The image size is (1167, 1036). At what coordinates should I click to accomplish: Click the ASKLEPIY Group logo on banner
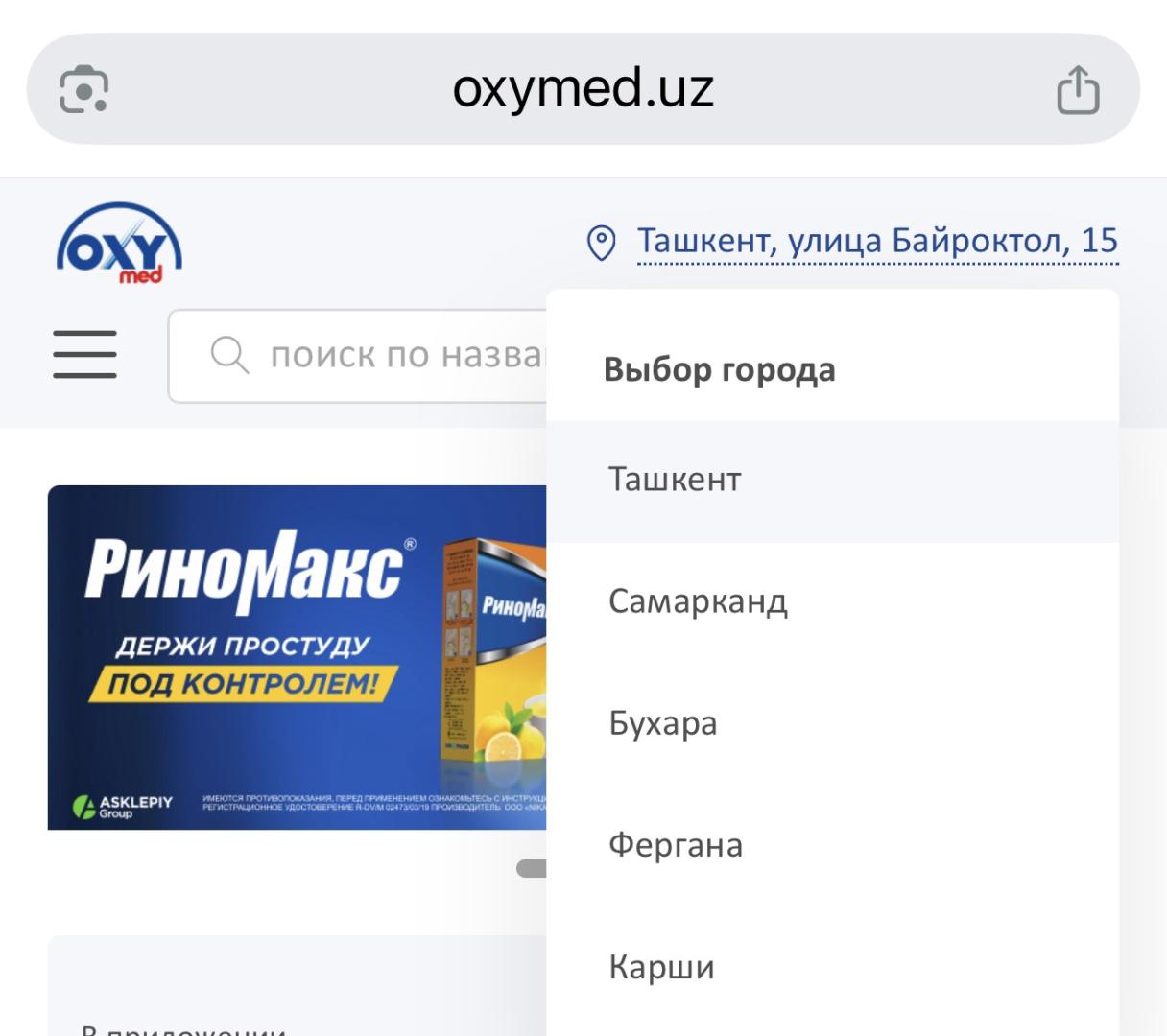coord(124,806)
